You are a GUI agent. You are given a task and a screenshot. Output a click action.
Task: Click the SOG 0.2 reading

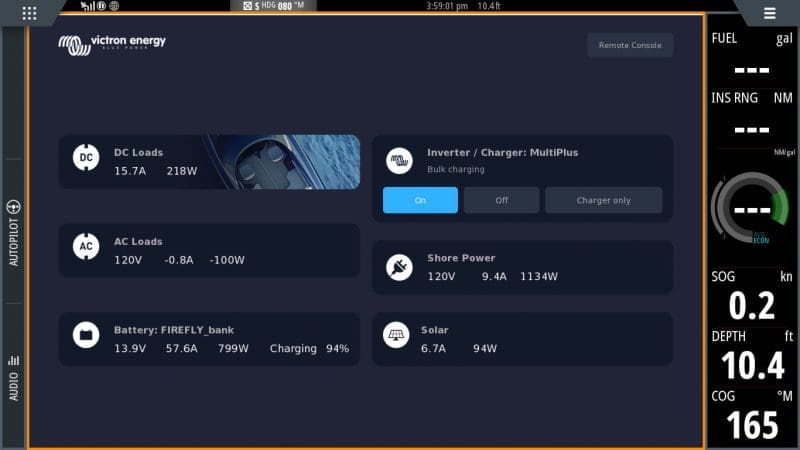tap(752, 306)
